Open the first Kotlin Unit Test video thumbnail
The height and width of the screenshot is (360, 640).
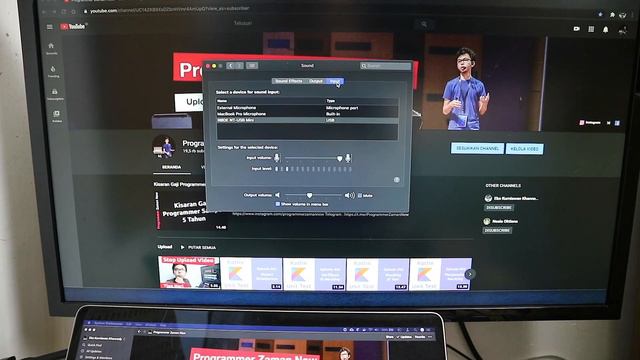(x=252, y=273)
